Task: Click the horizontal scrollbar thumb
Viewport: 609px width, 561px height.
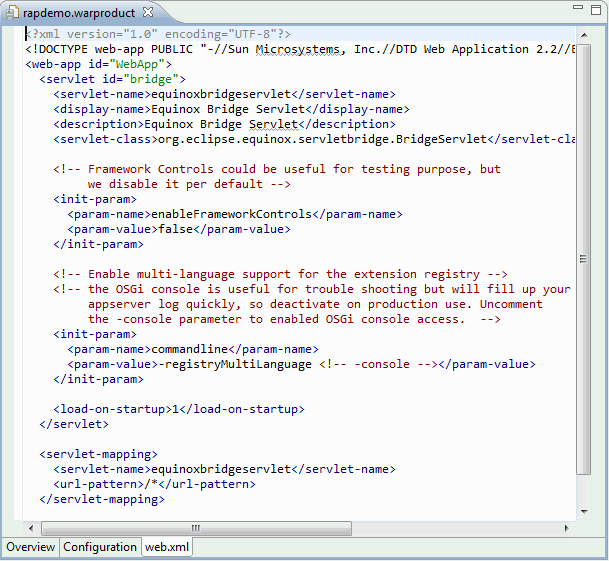Action: pos(197,528)
